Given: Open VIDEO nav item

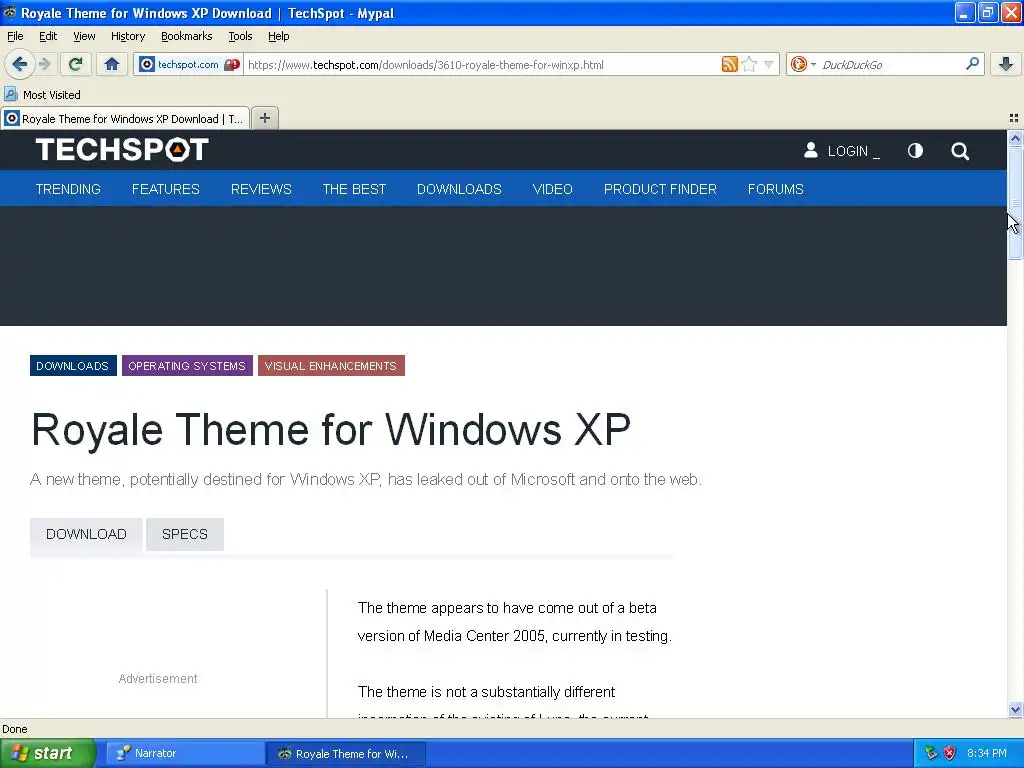Looking at the screenshot, I should pyautogui.click(x=552, y=189).
